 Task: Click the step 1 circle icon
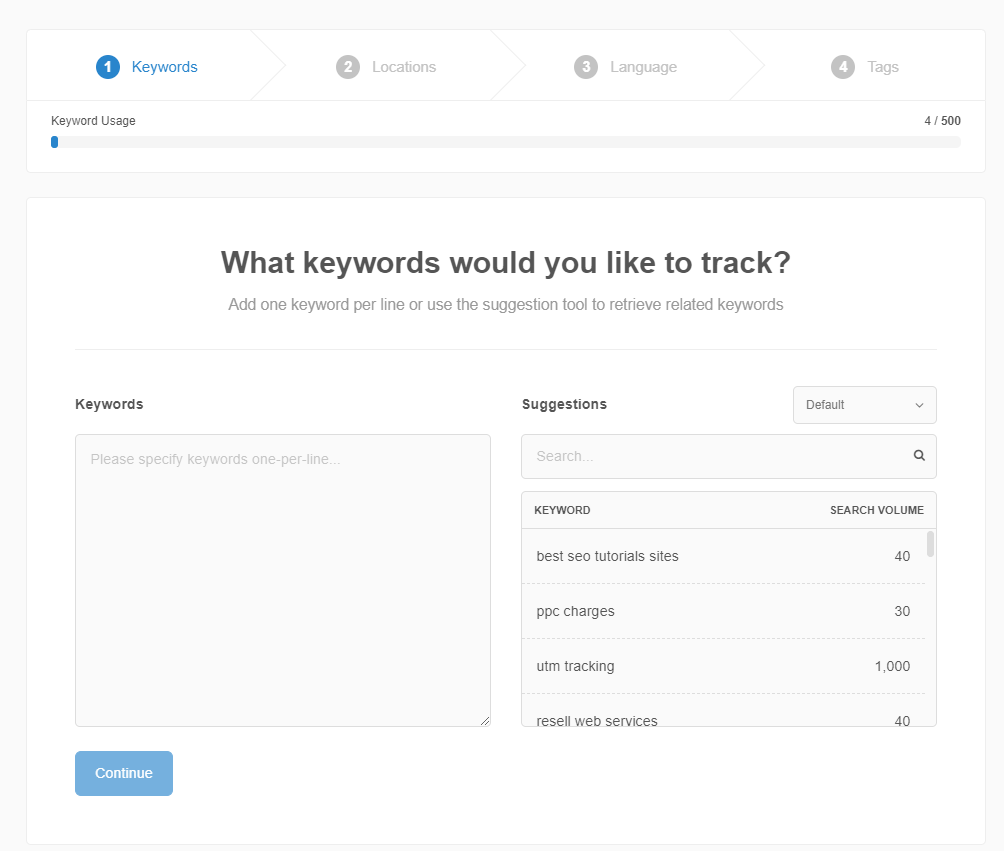point(108,67)
